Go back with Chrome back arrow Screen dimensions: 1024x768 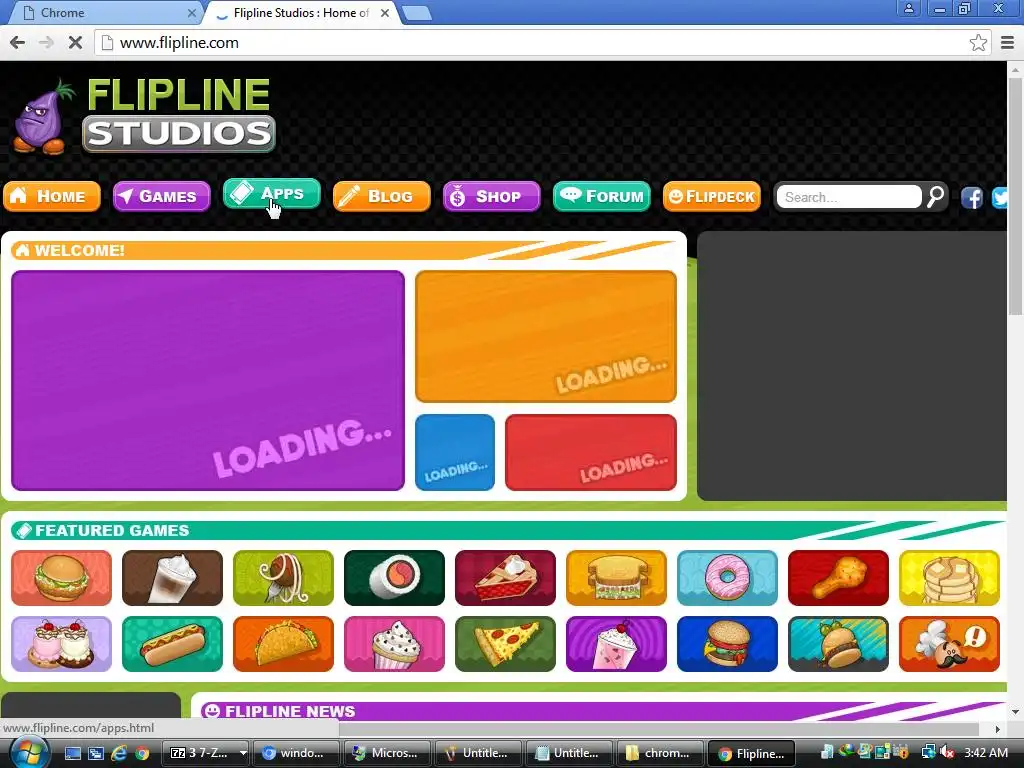click(18, 42)
